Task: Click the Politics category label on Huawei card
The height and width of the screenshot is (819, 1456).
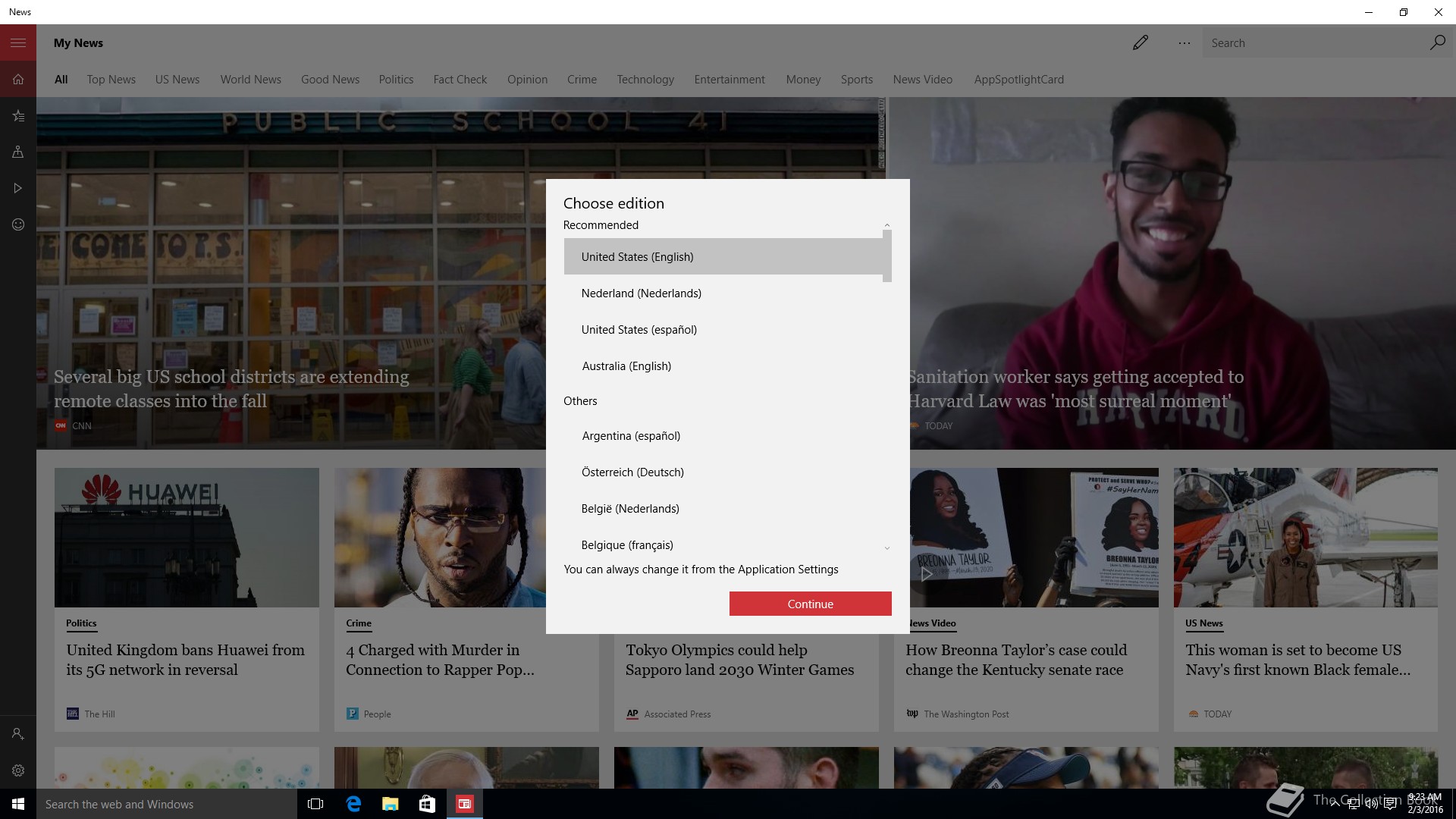Action: [81, 623]
